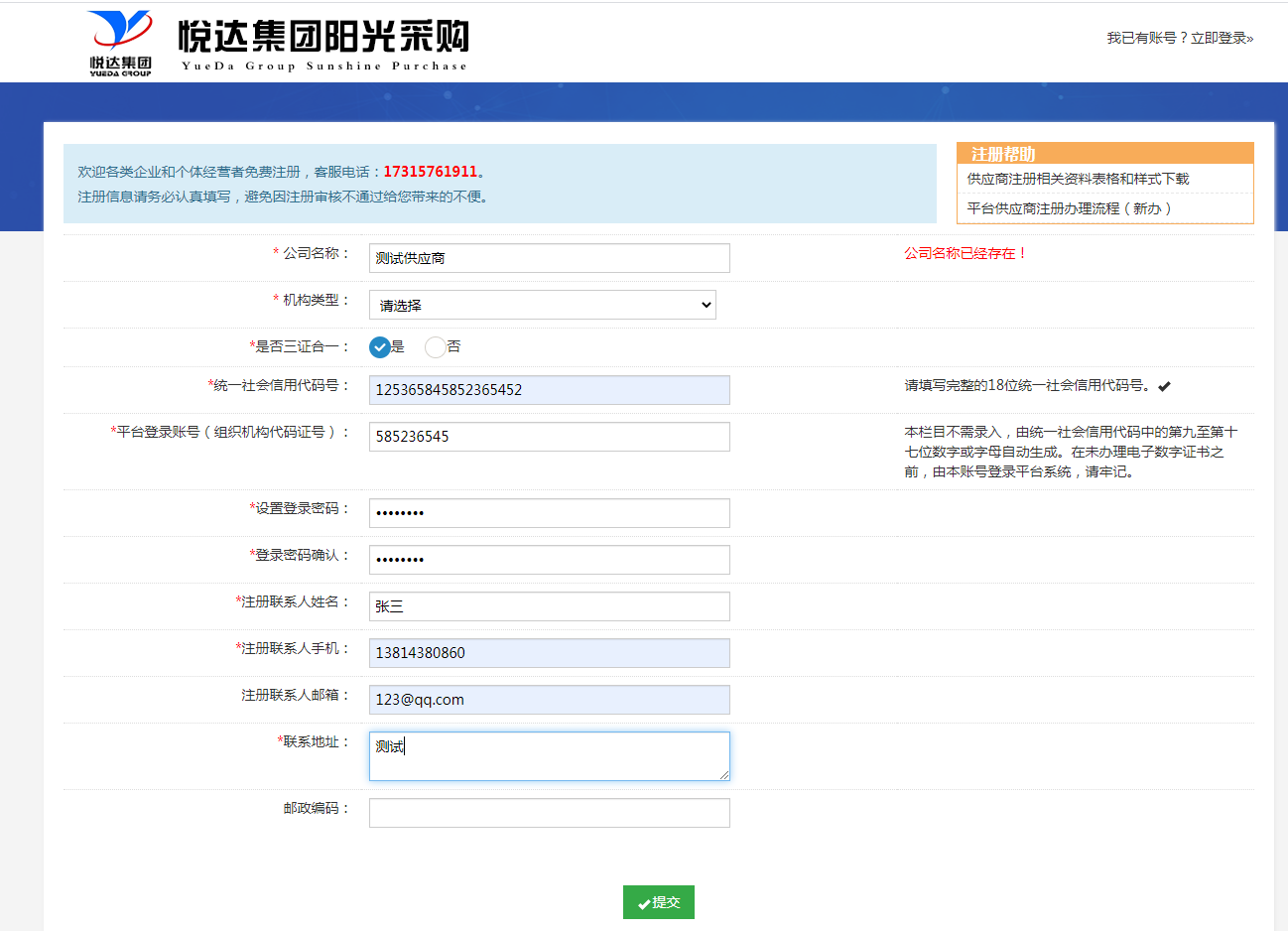This screenshot has width=1288, height=931.
Task: Click the 注册联系人邮箱 field
Action: (x=549, y=700)
